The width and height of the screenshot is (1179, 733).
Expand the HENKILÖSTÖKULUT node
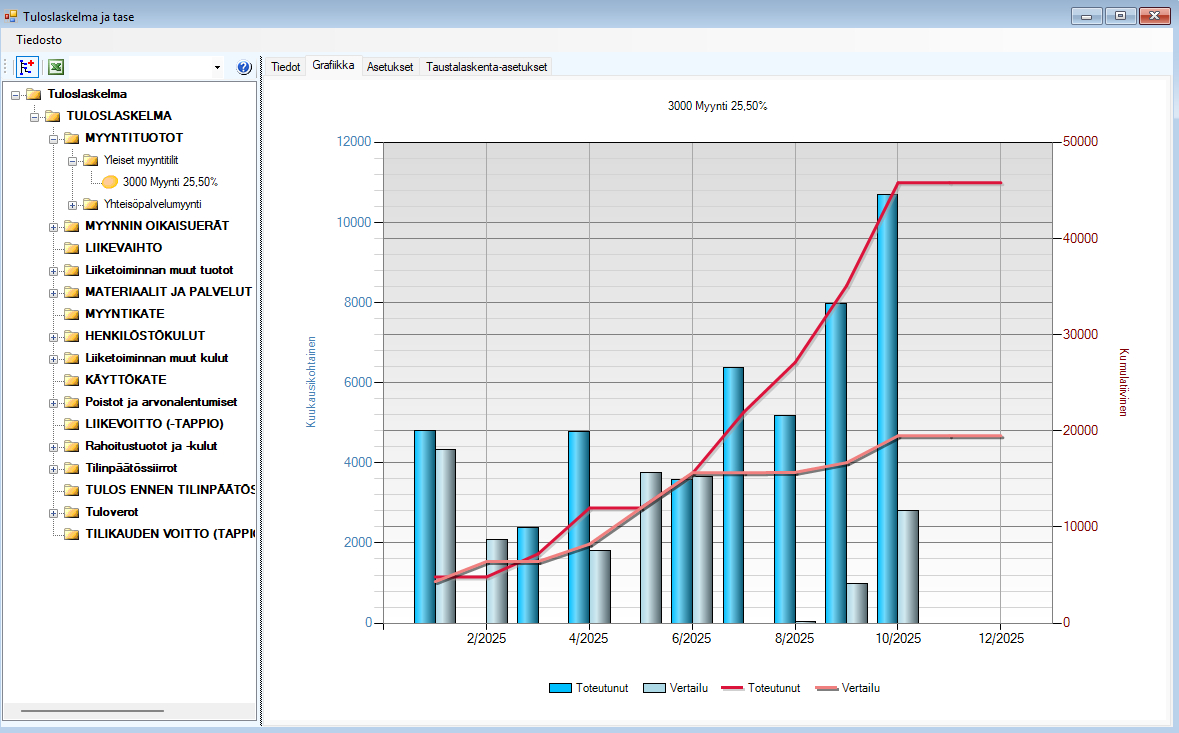(53, 336)
